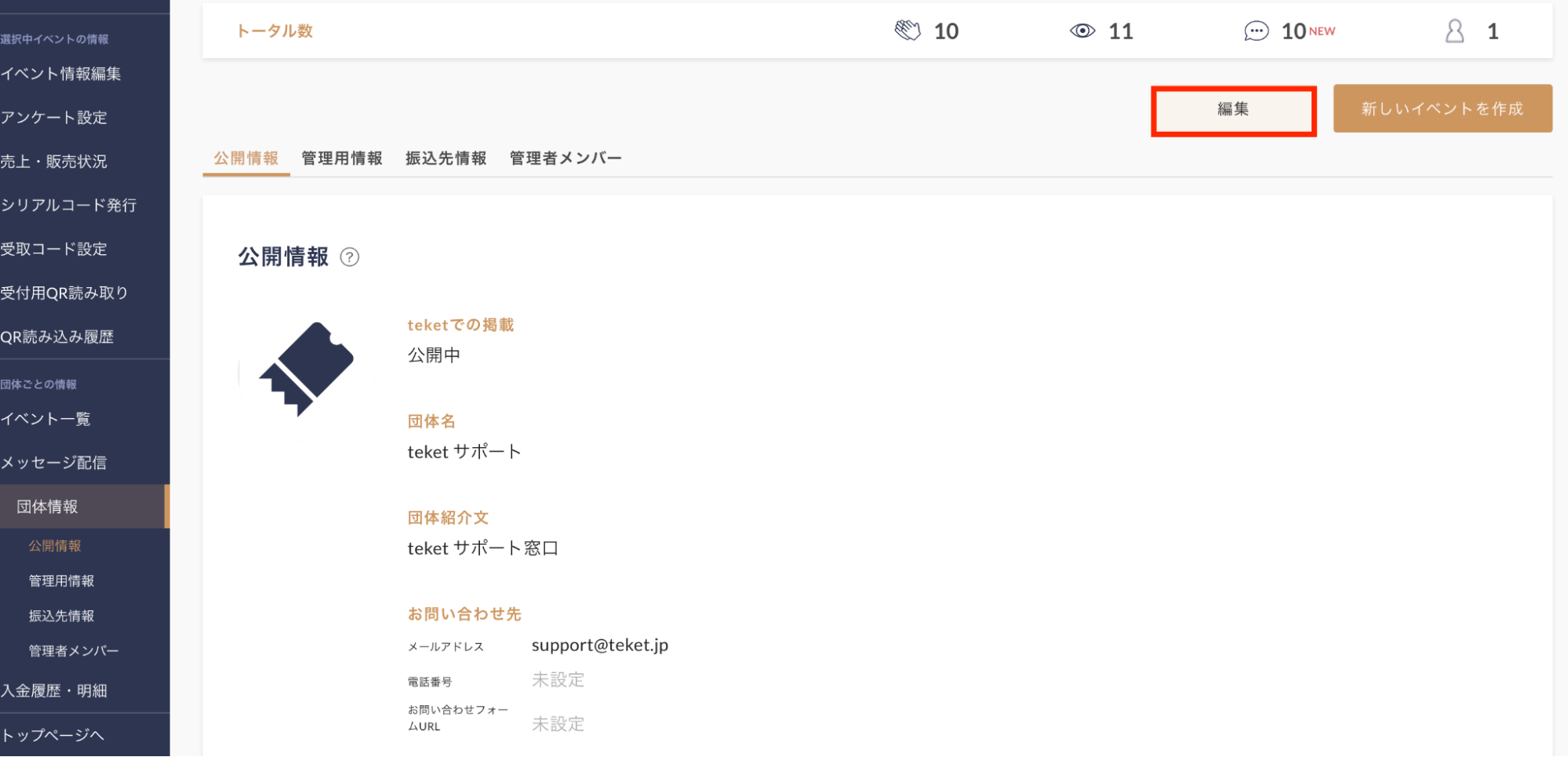Open 受付用QR読み取り in the sidebar
This screenshot has width=1568, height=757.
point(64,293)
